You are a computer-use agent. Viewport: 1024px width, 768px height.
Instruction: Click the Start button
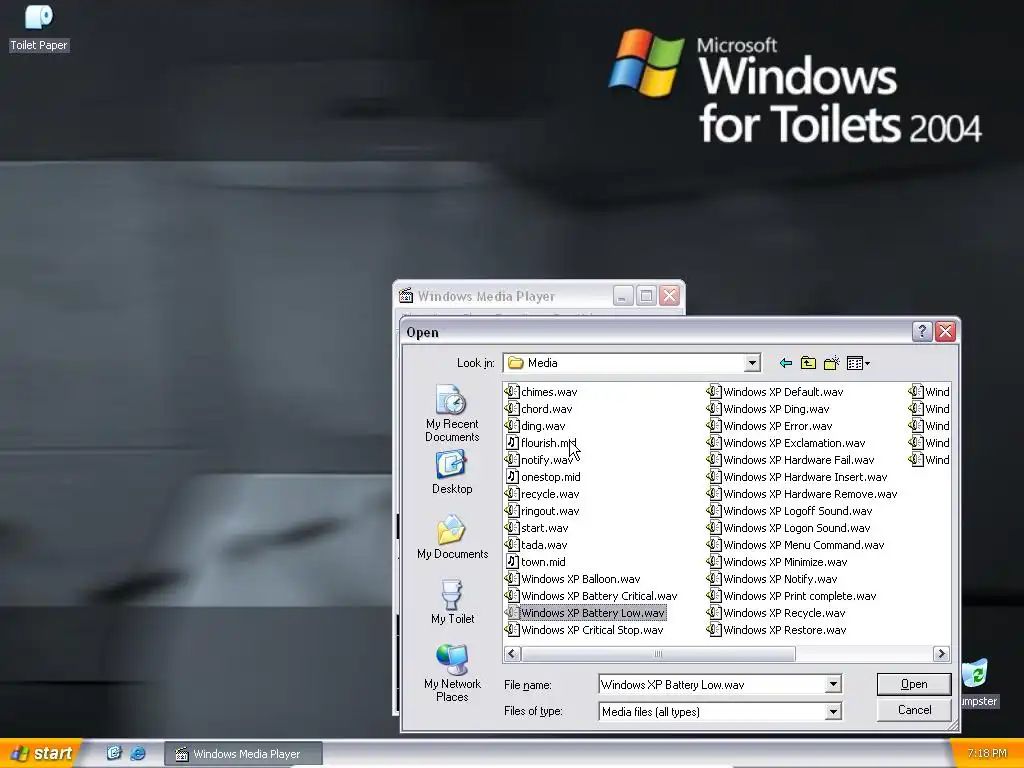[40, 753]
